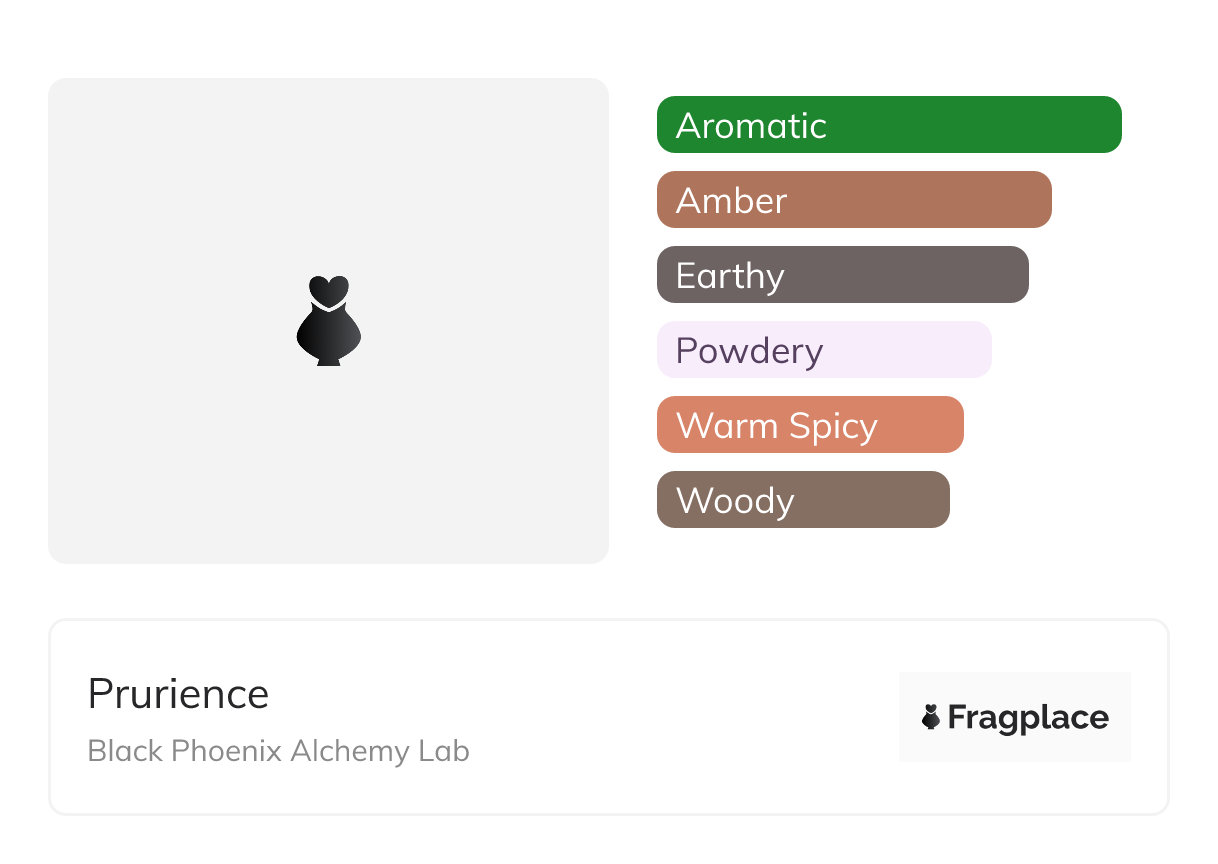
Task: Open the Prurience fragrance title
Action: pyautogui.click(x=178, y=694)
